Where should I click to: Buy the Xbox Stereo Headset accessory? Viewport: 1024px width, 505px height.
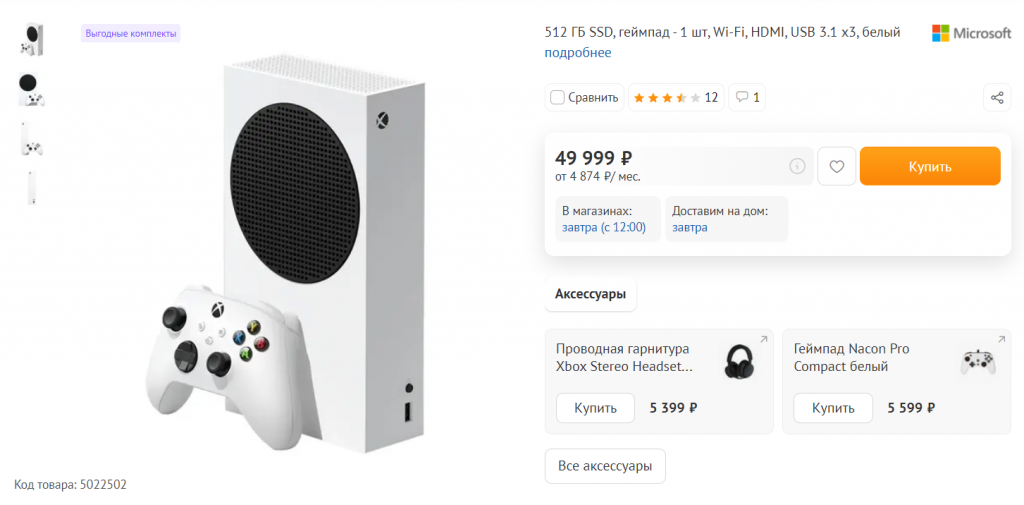[595, 408]
